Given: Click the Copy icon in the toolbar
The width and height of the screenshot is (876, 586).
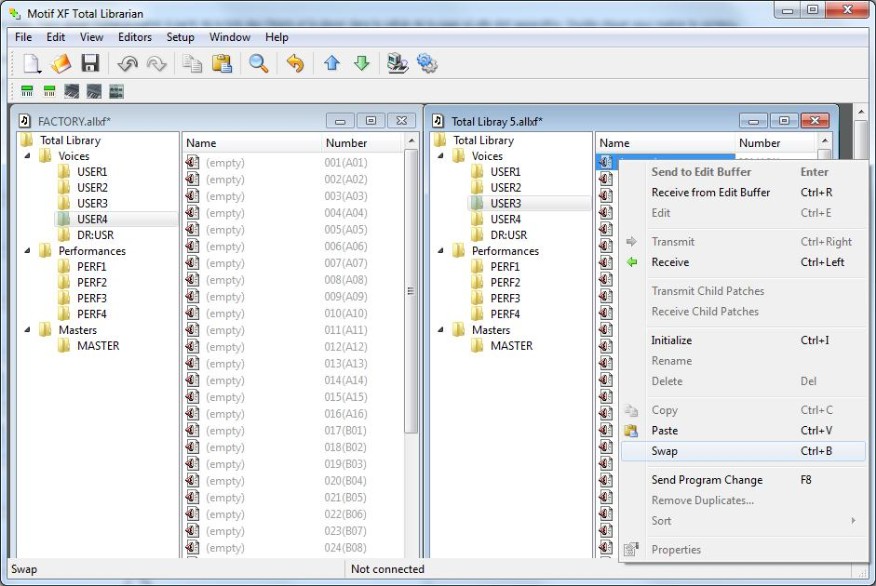Looking at the screenshot, I should 193,64.
